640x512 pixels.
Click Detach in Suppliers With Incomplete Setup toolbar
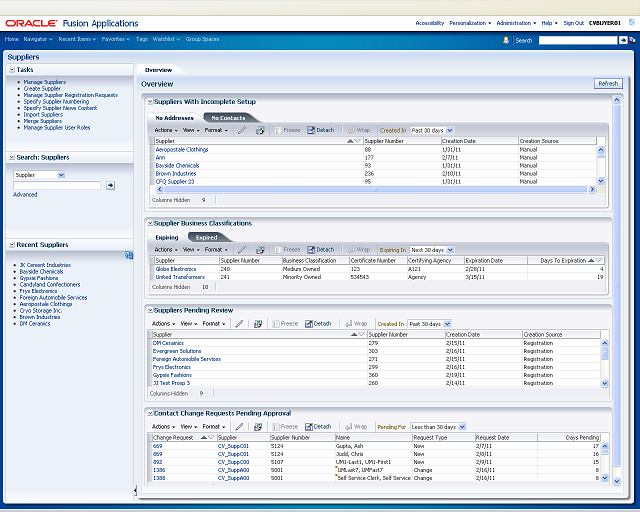(320, 130)
